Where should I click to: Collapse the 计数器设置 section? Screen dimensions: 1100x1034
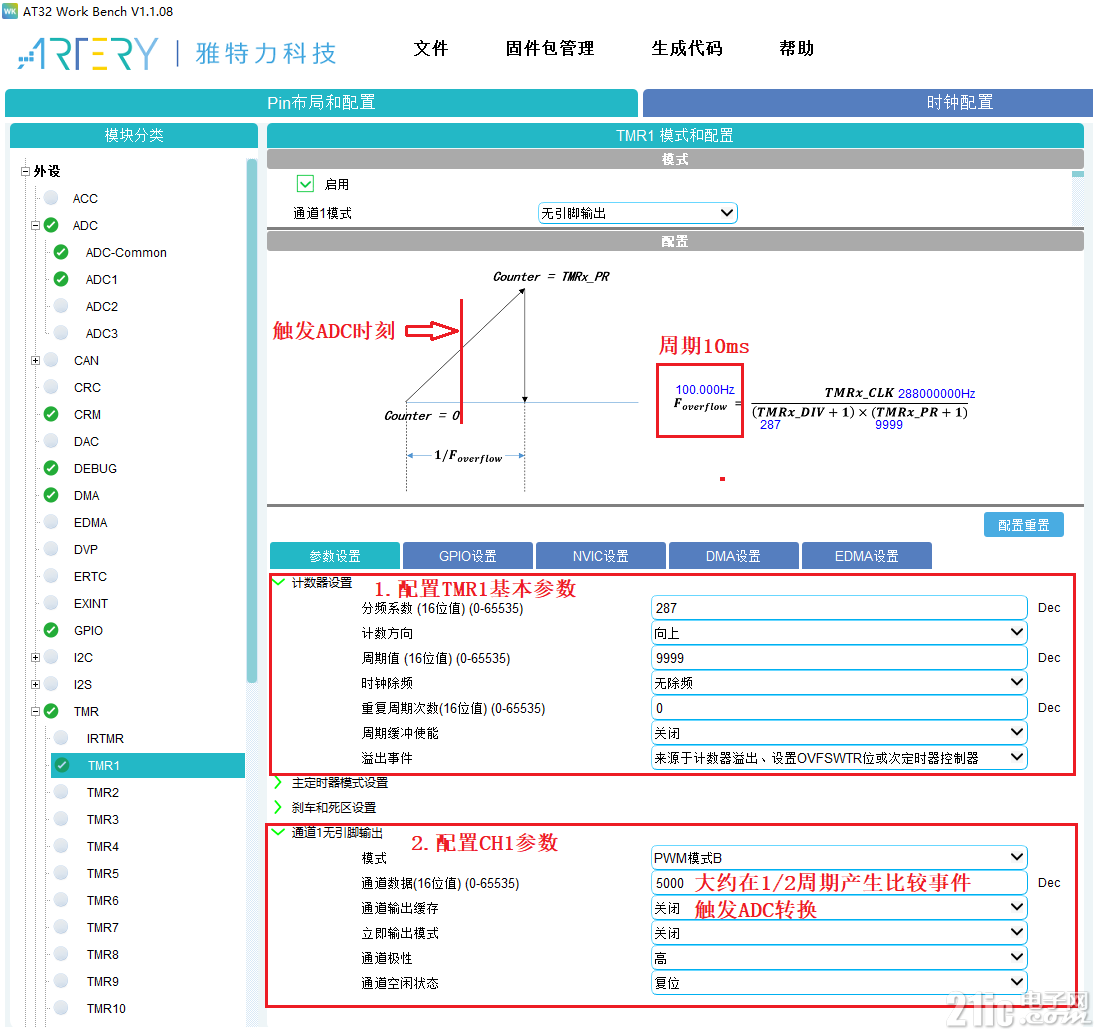pyautogui.click(x=278, y=582)
